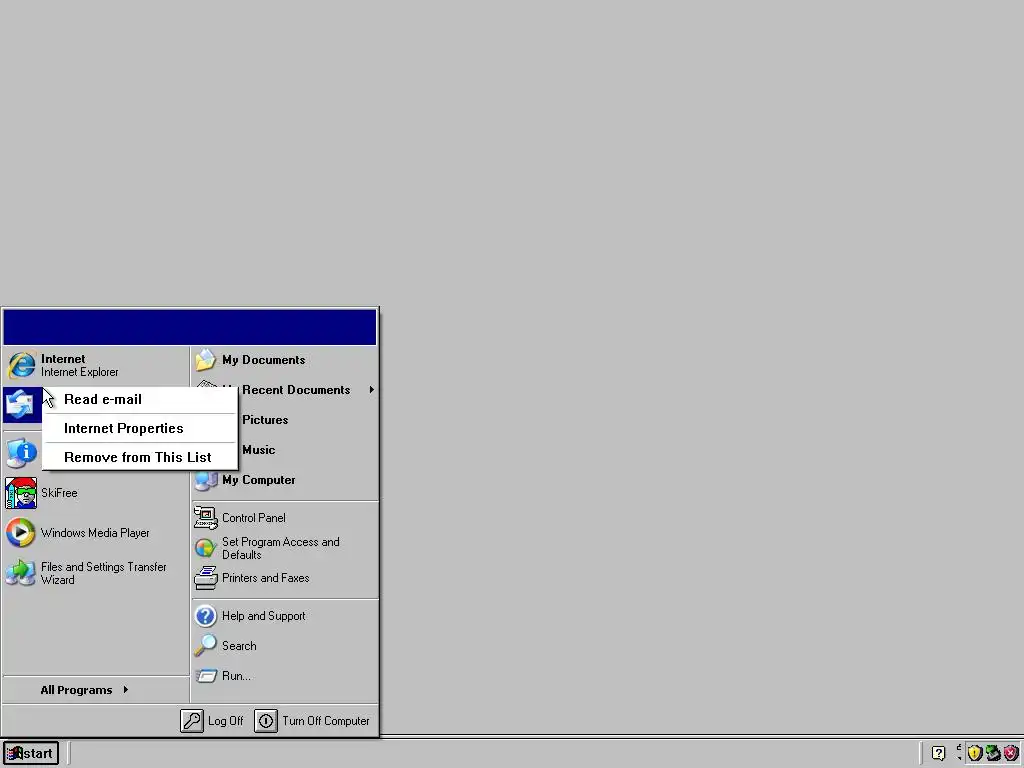The height and width of the screenshot is (768, 1024).
Task: Click Safely Remove Hardware tray icon
Action: coord(993,753)
